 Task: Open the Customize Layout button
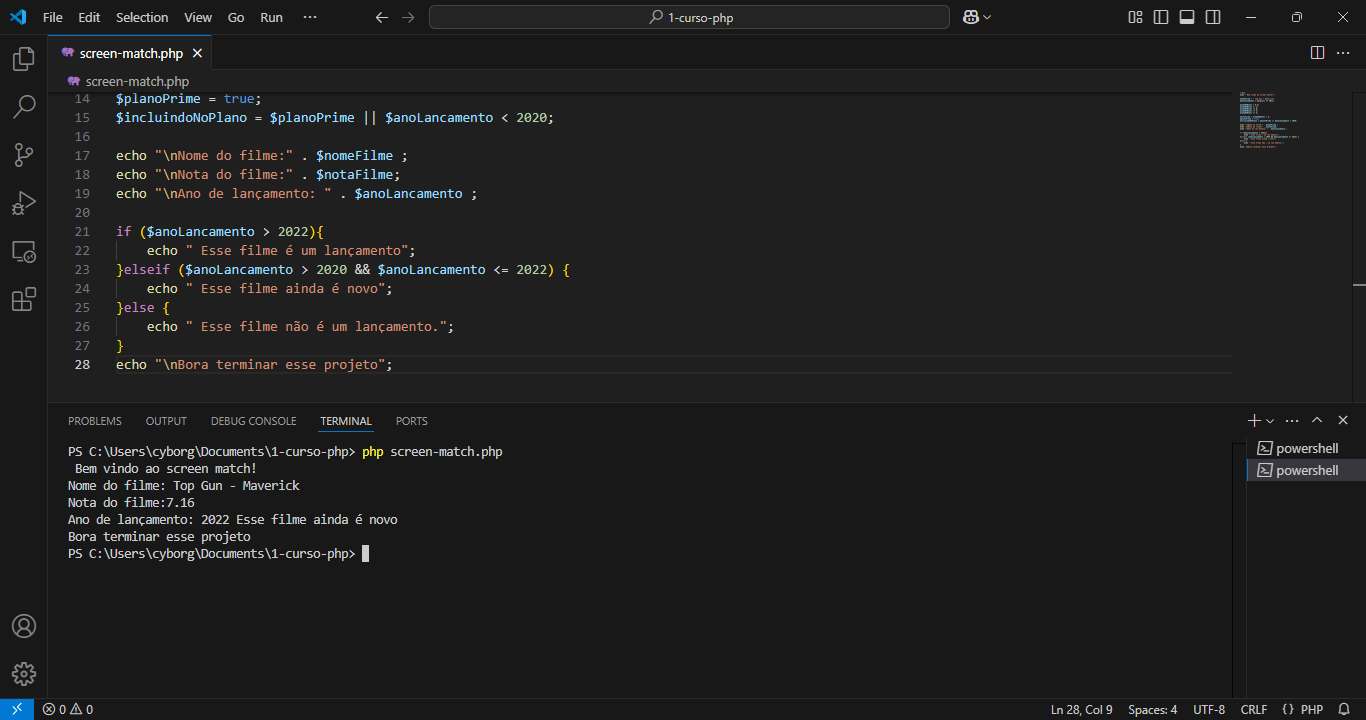1135,17
